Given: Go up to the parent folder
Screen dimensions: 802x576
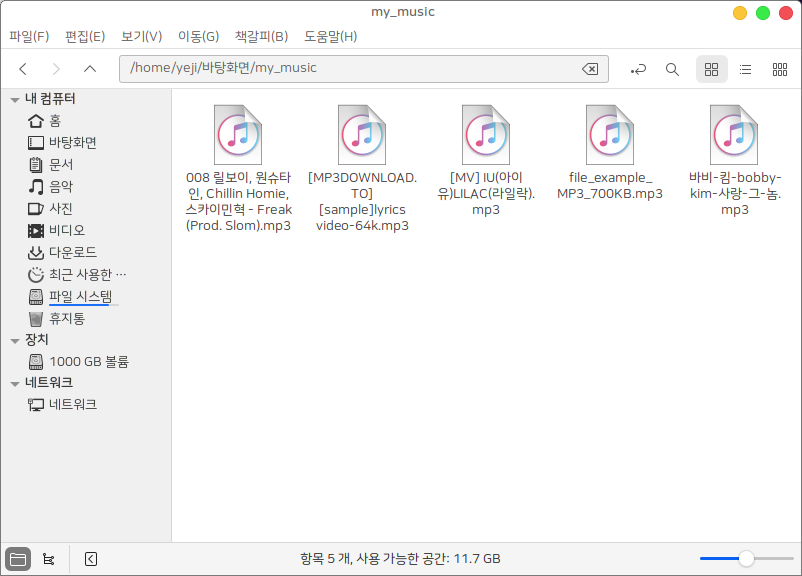Looking at the screenshot, I should point(90,69).
